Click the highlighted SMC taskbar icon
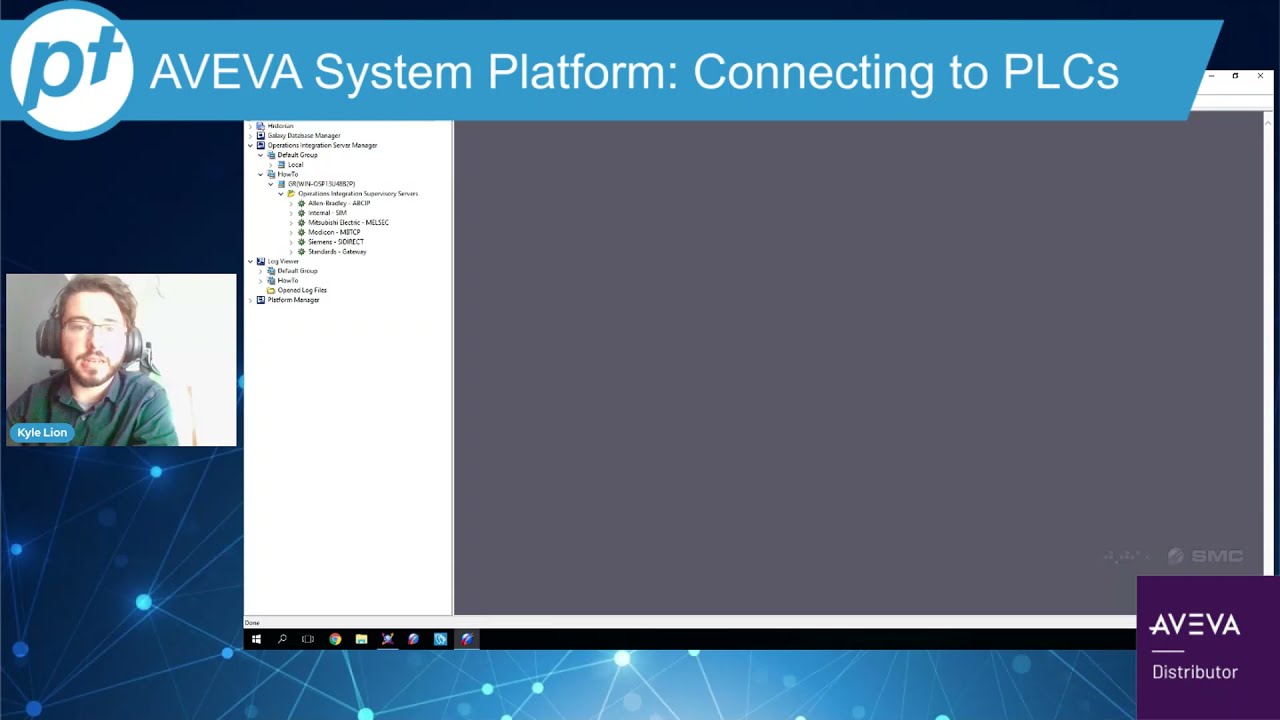The image size is (1280, 720). [467, 639]
